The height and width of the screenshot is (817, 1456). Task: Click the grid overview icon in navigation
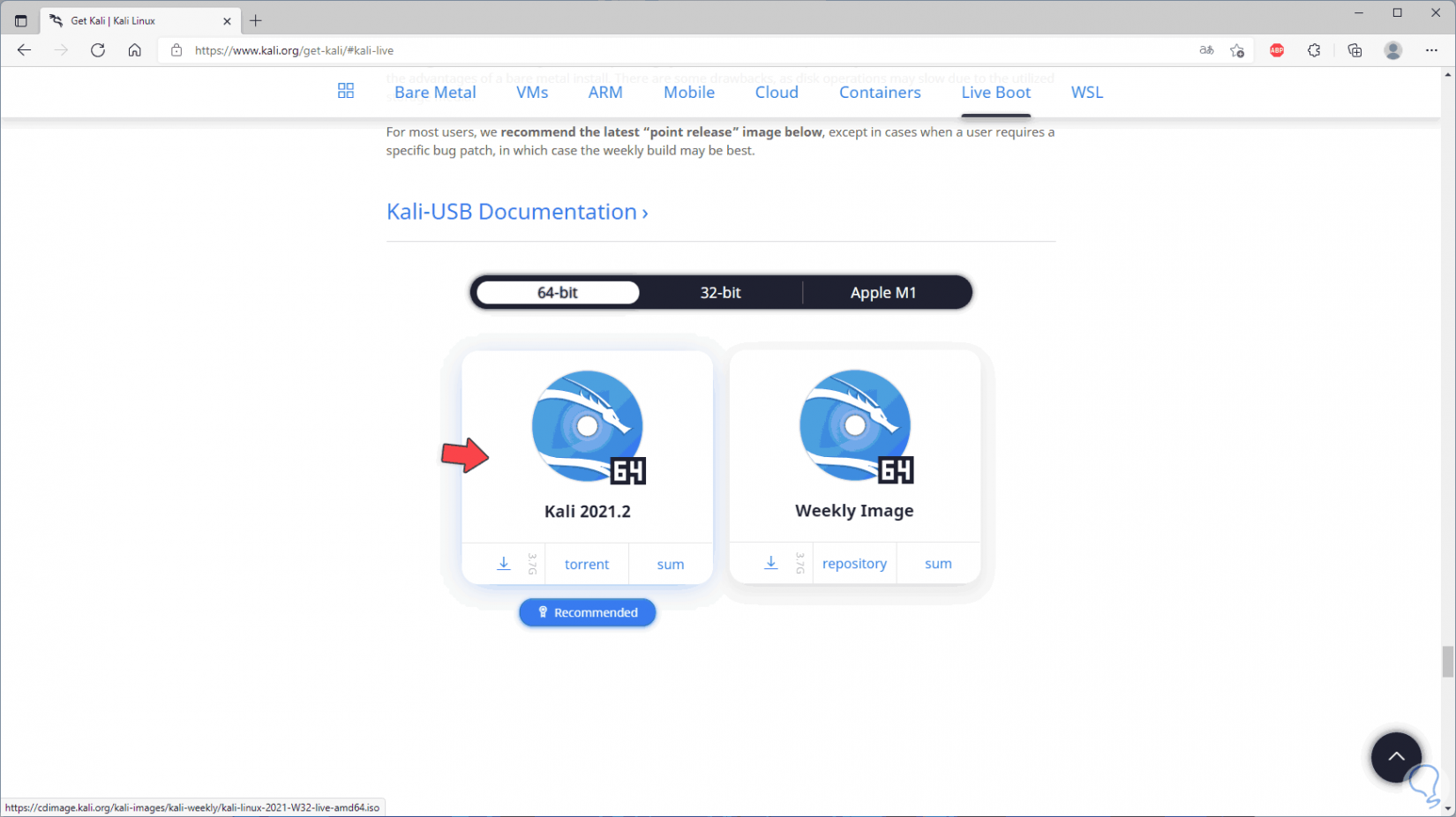click(346, 91)
